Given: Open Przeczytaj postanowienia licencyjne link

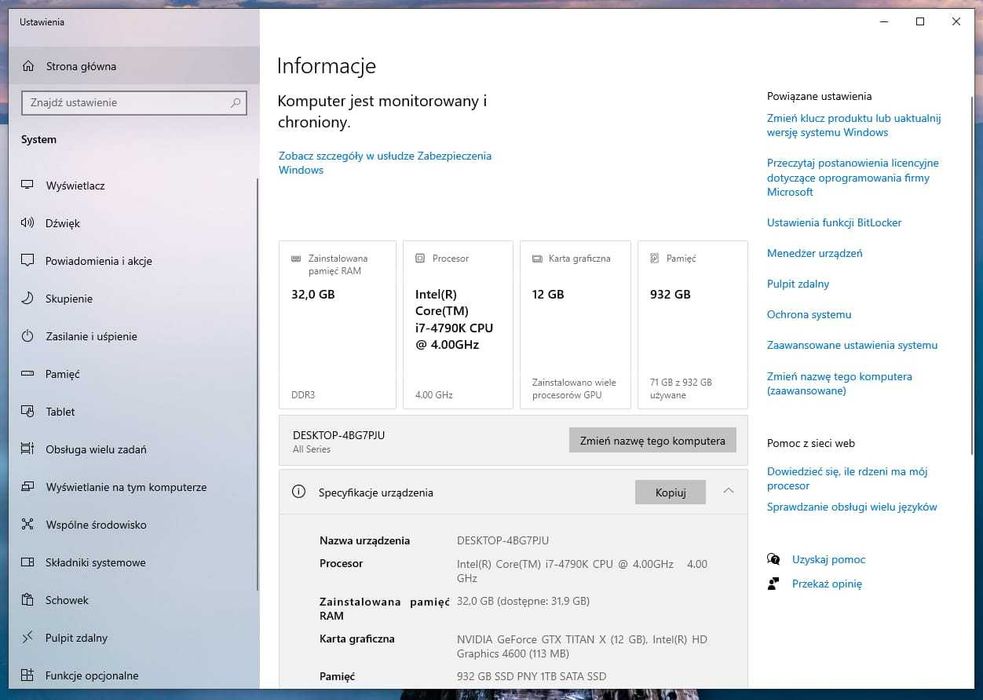Looking at the screenshot, I should point(853,177).
